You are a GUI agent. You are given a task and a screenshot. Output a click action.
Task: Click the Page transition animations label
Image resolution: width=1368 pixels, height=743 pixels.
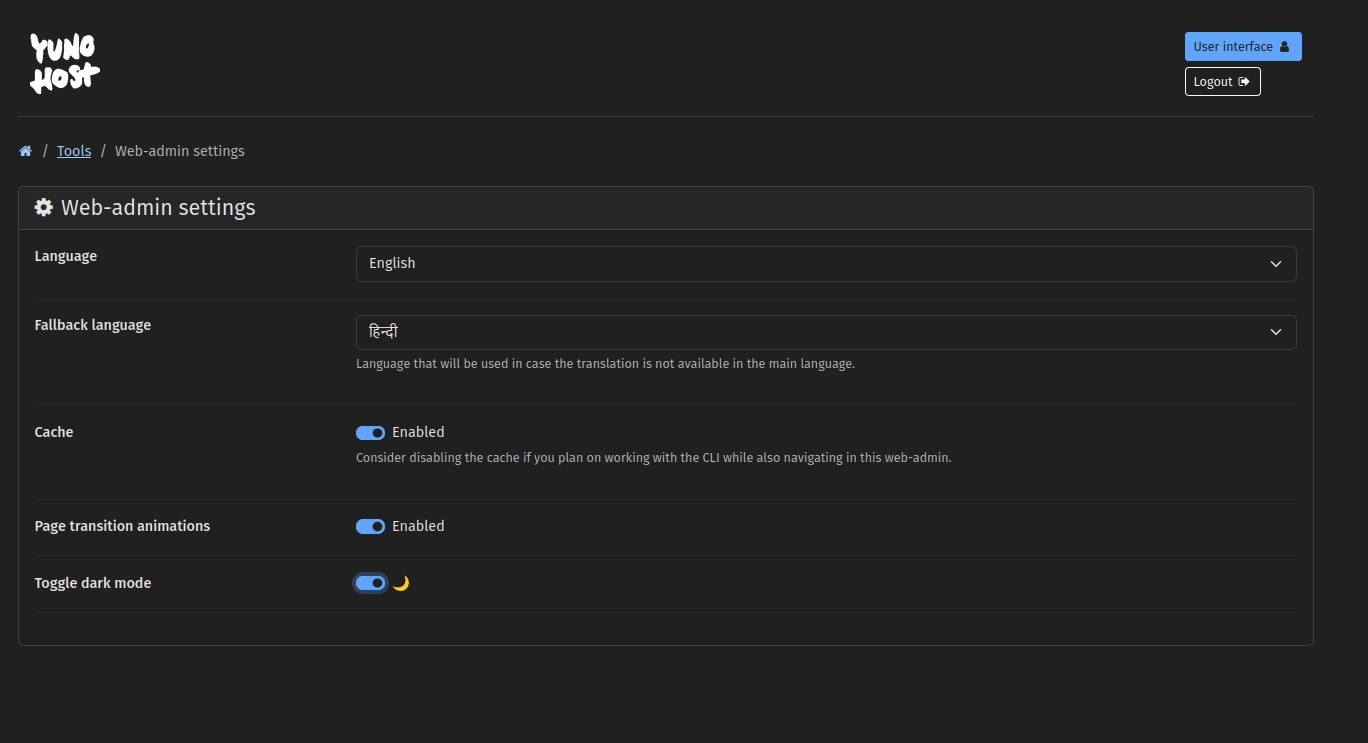(122, 526)
